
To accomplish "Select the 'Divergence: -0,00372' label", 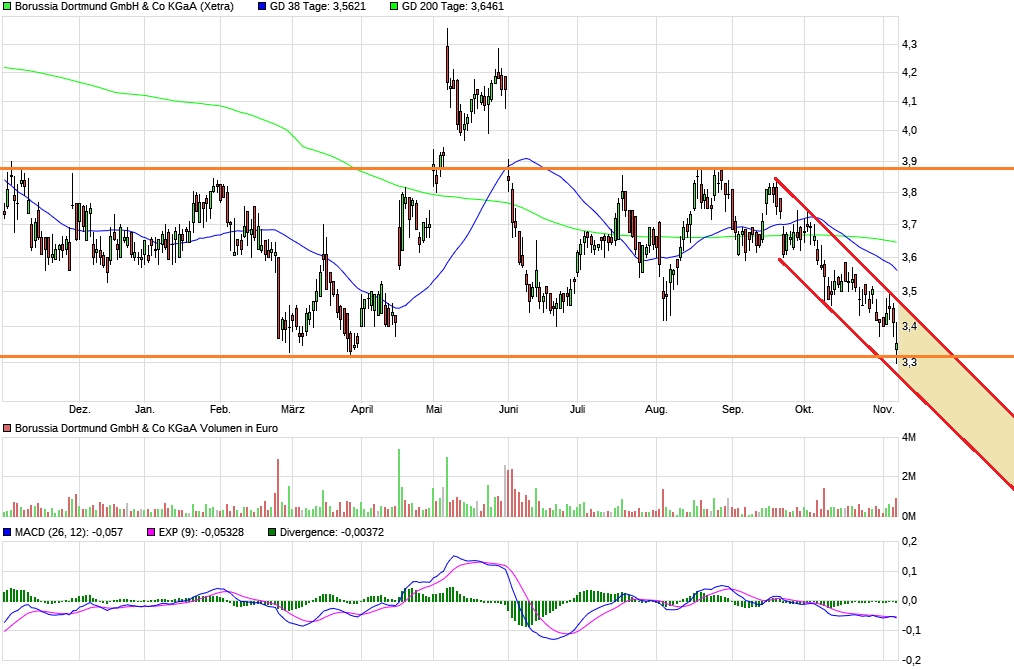I will [332, 532].
